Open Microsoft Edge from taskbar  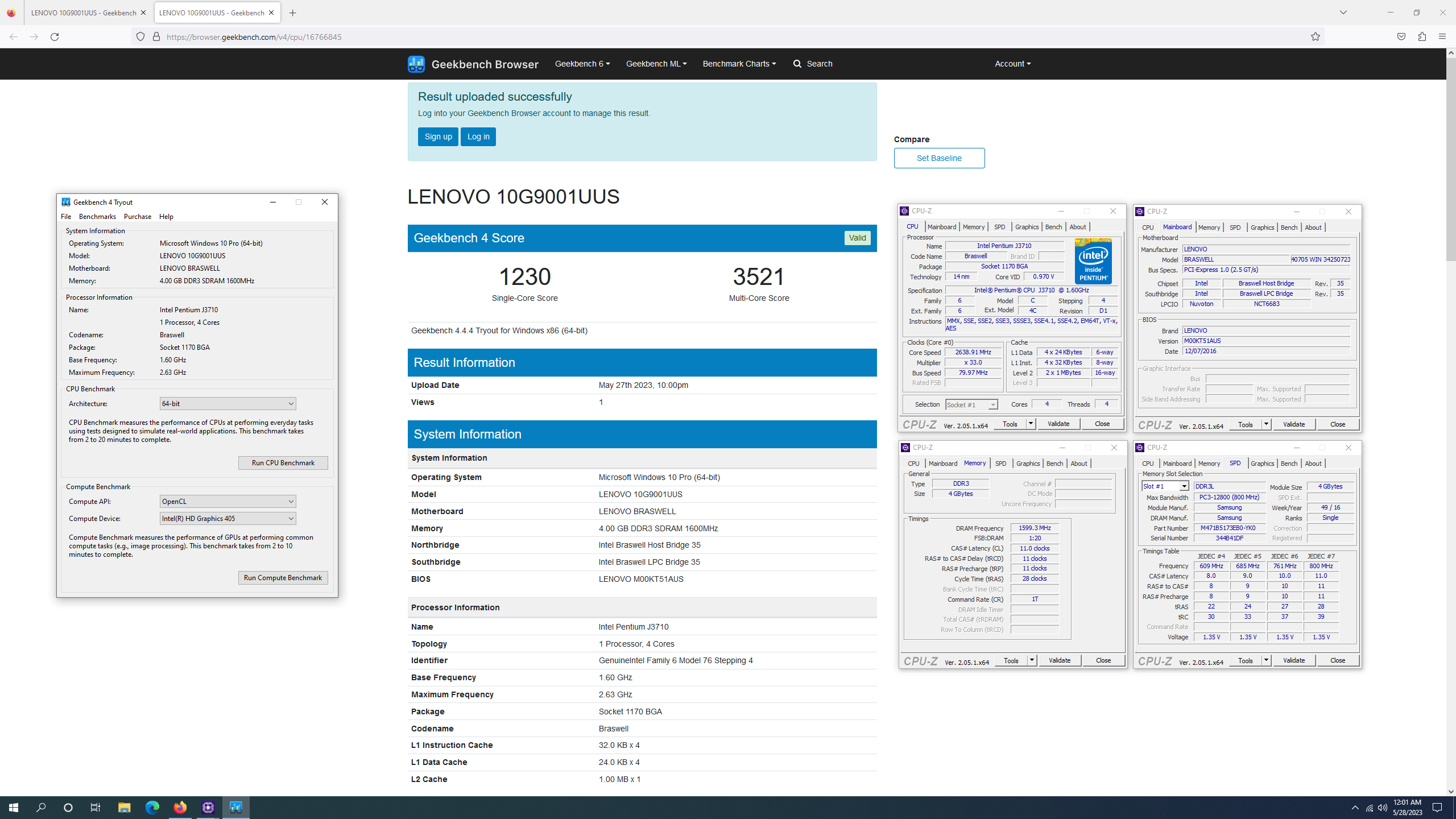click(152, 808)
